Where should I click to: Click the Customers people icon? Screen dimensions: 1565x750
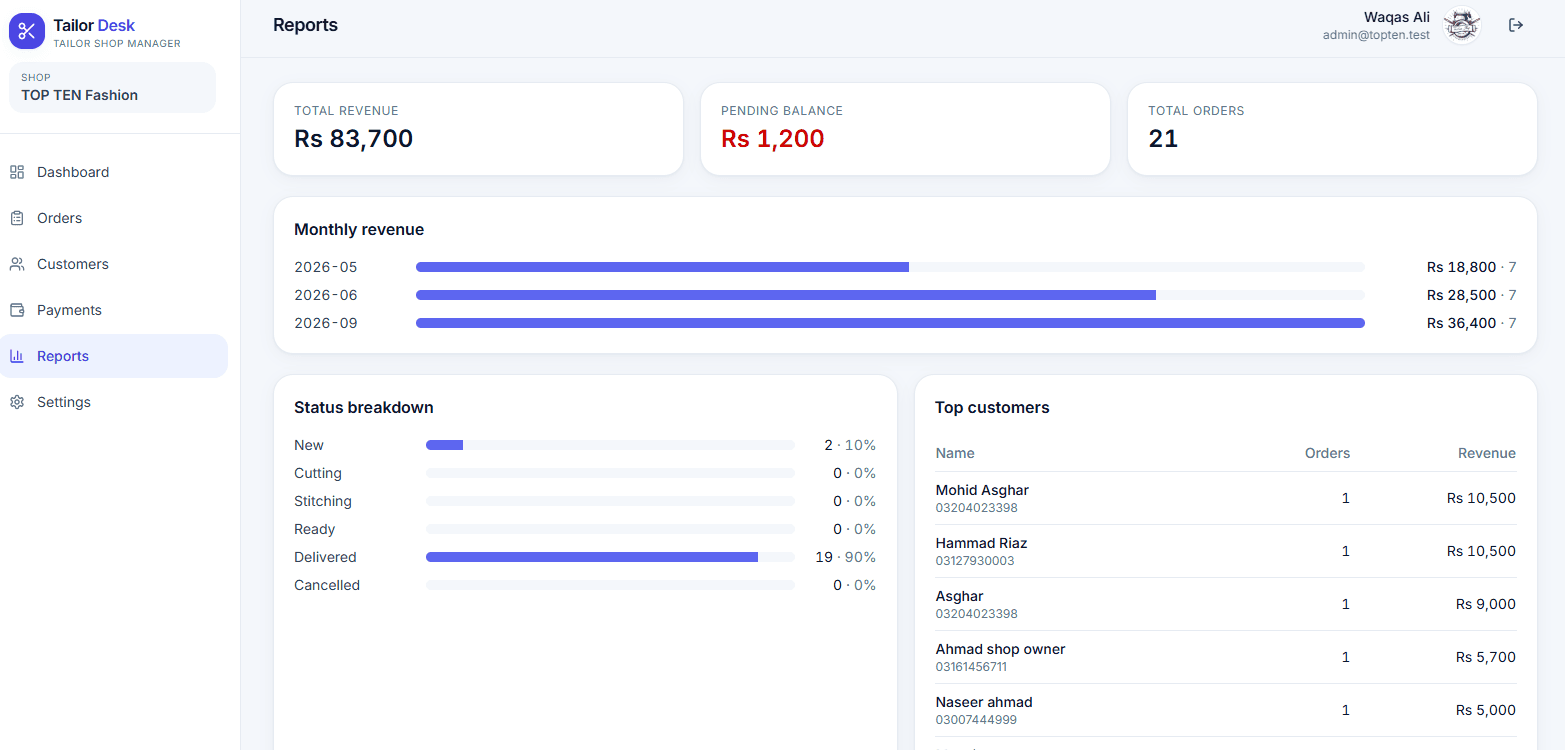tap(17, 264)
